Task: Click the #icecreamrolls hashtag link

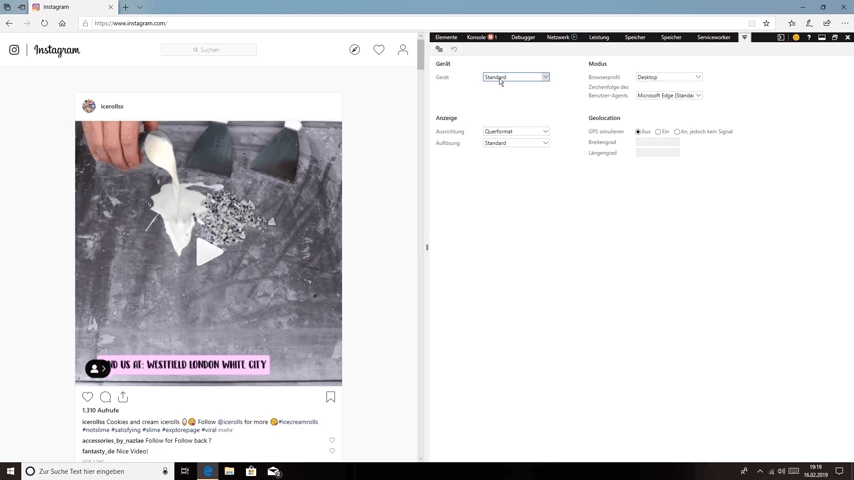Action: [298, 422]
